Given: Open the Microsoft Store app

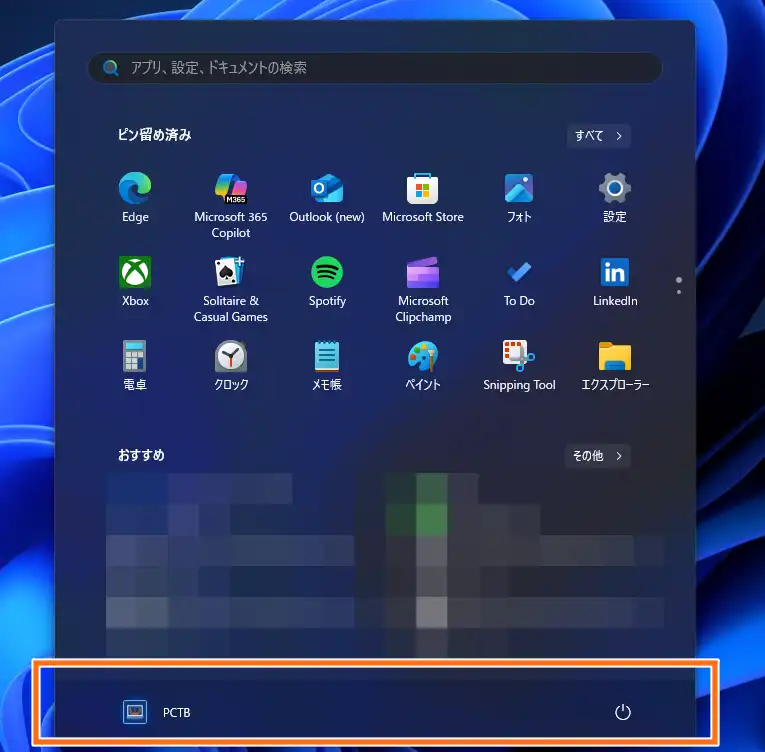Looking at the screenshot, I should (x=423, y=198).
